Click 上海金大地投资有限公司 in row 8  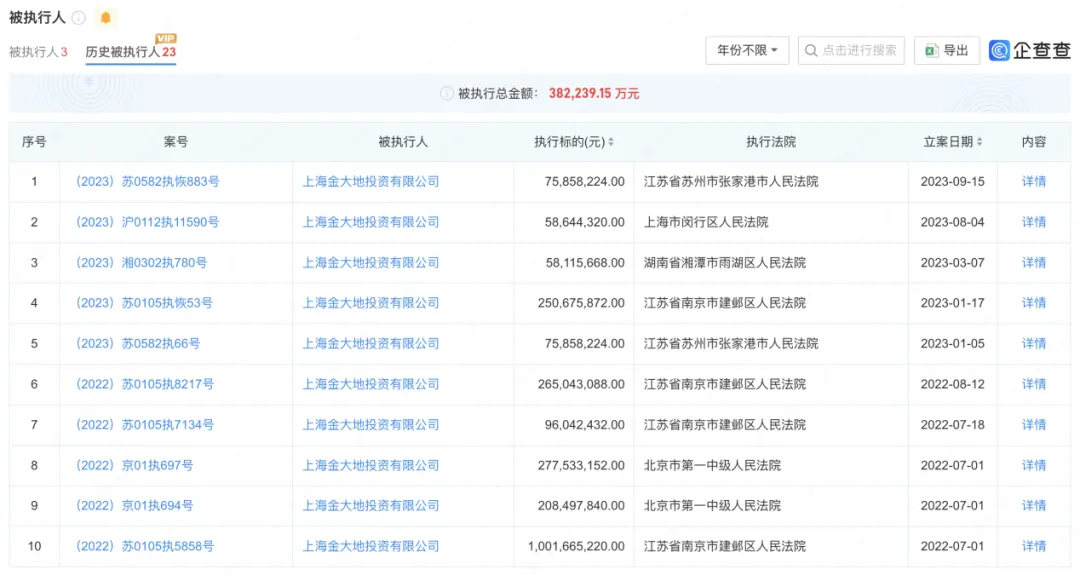pyautogui.click(x=371, y=466)
